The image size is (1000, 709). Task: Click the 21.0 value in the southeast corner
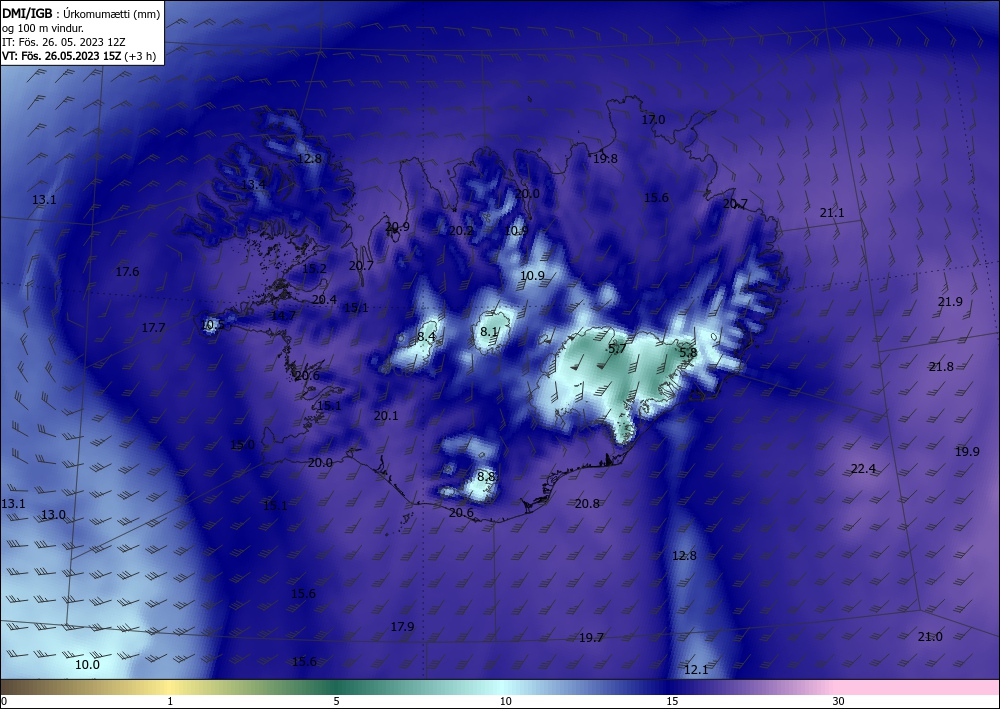(930, 636)
